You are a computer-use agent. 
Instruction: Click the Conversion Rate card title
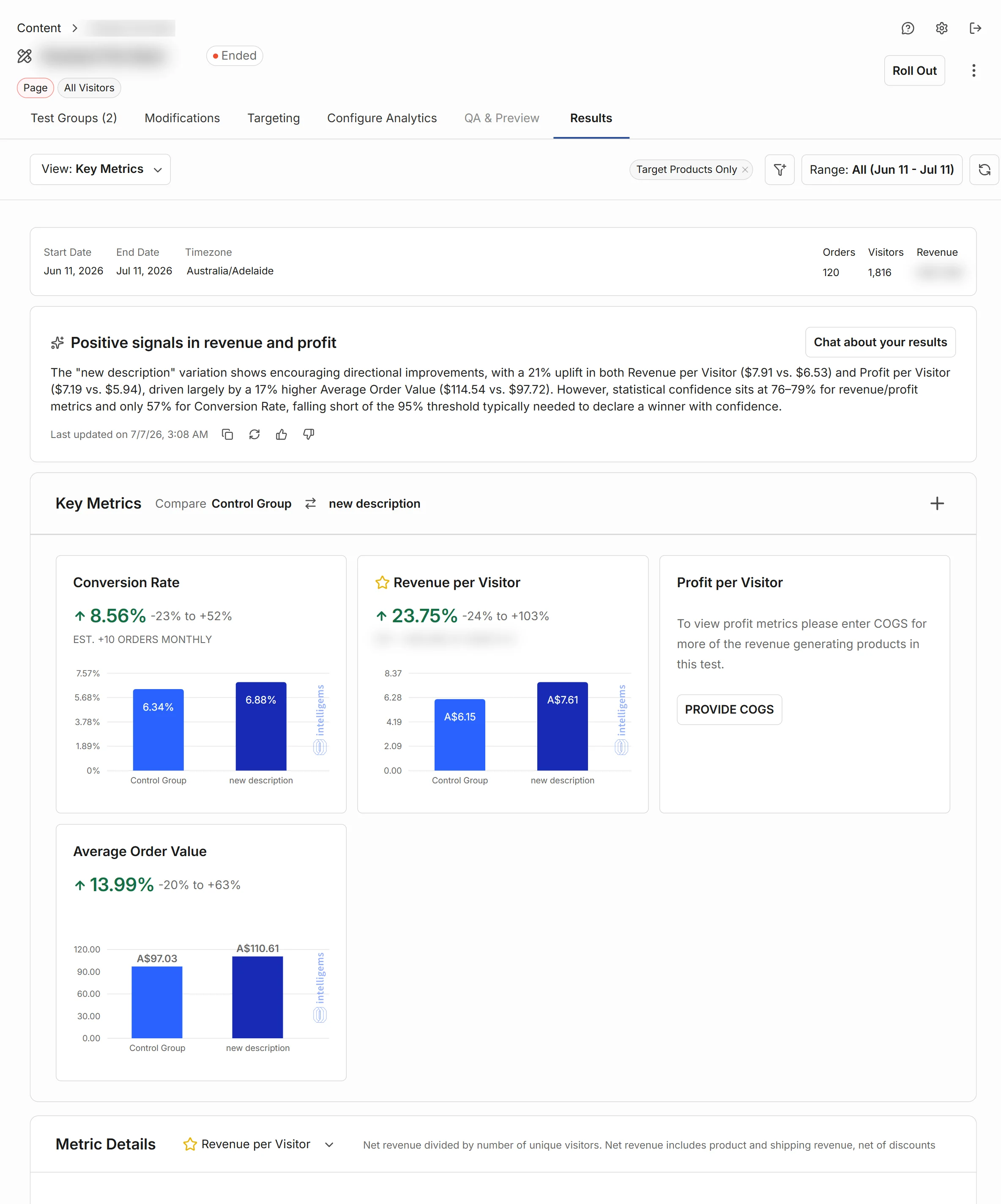click(126, 583)
